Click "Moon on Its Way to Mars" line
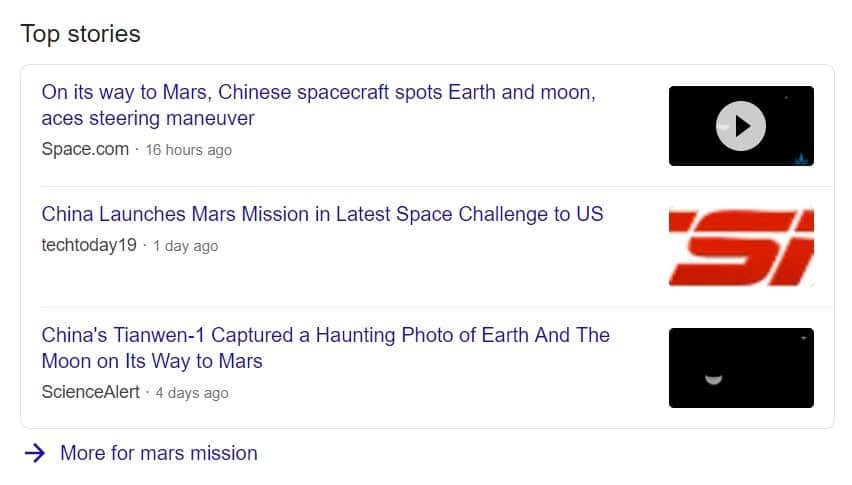The width and height of the screenshot is (852, 485). pos(152,361)
